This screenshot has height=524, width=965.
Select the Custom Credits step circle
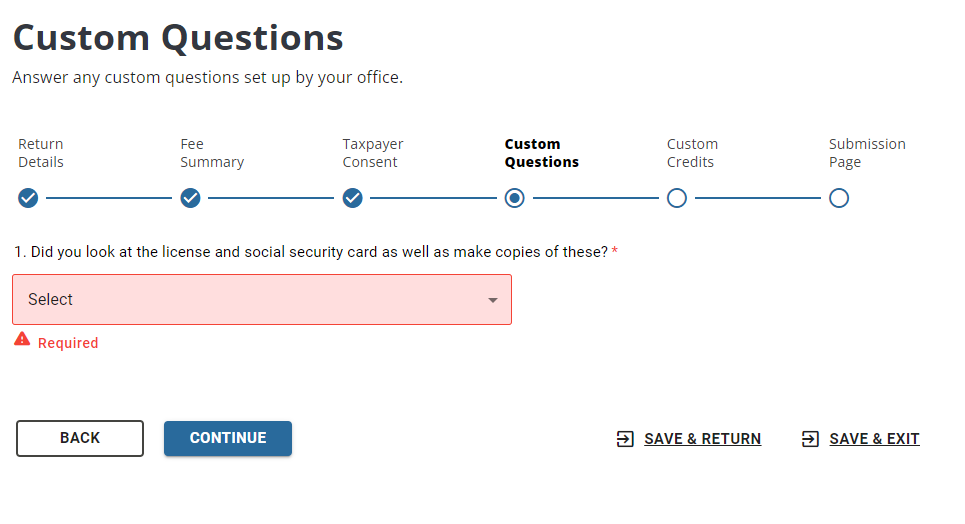677,198
